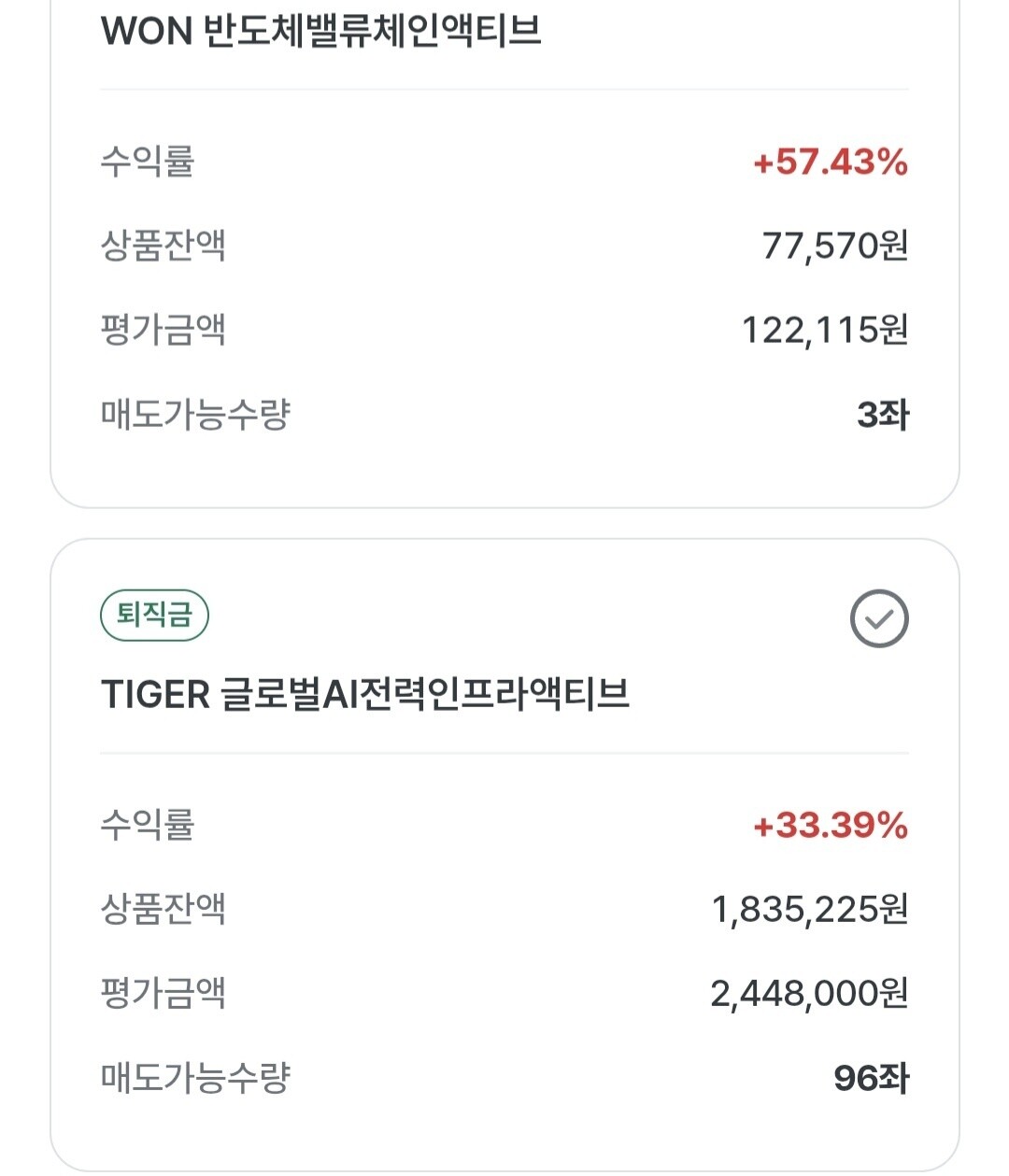The image size is (1009, 1176).
Task: Tap 매도가능수량 label in TIGER card
Action: [196, 1077]
